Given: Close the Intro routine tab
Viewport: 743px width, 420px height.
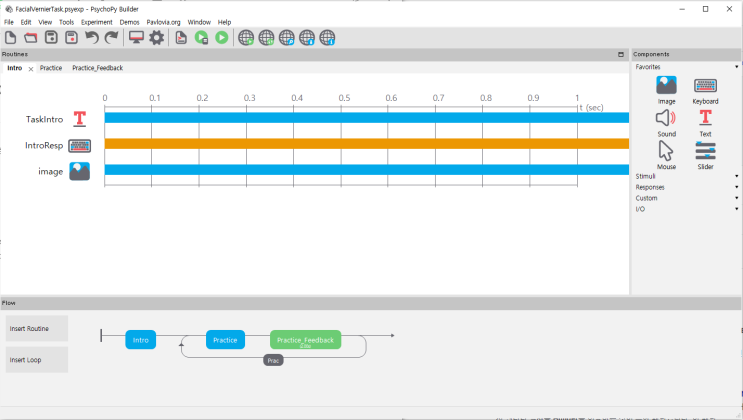Looking at the screenshot, I should (x=31, y=69).
